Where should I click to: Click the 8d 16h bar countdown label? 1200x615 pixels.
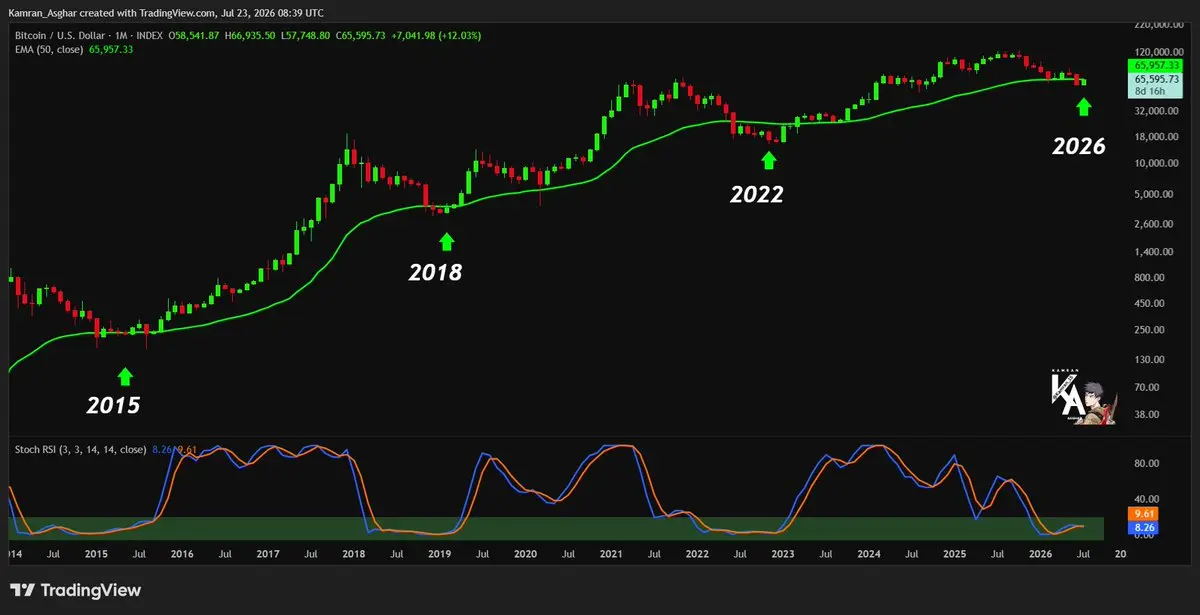click(1148, 90)
